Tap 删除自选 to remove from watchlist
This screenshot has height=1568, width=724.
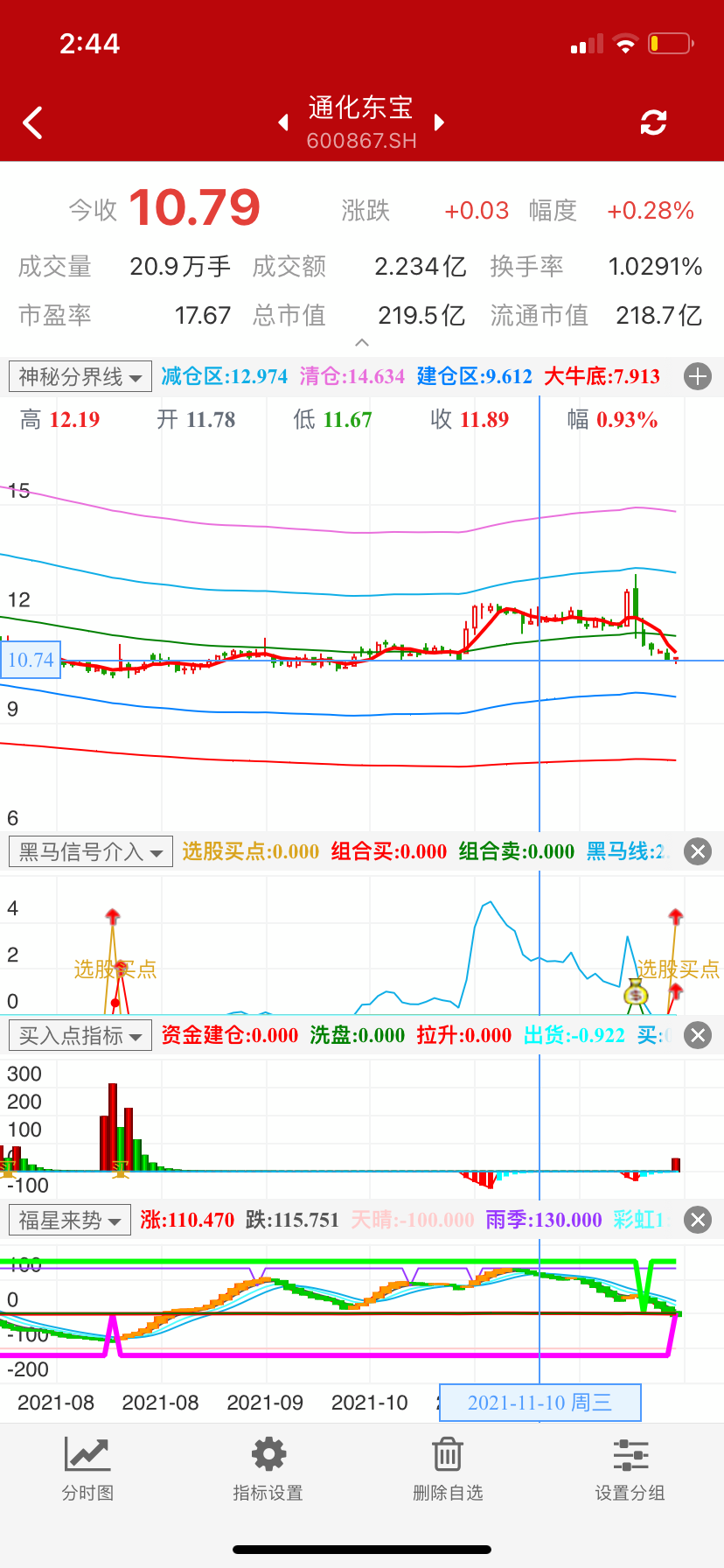click(x=448, y=1469)
